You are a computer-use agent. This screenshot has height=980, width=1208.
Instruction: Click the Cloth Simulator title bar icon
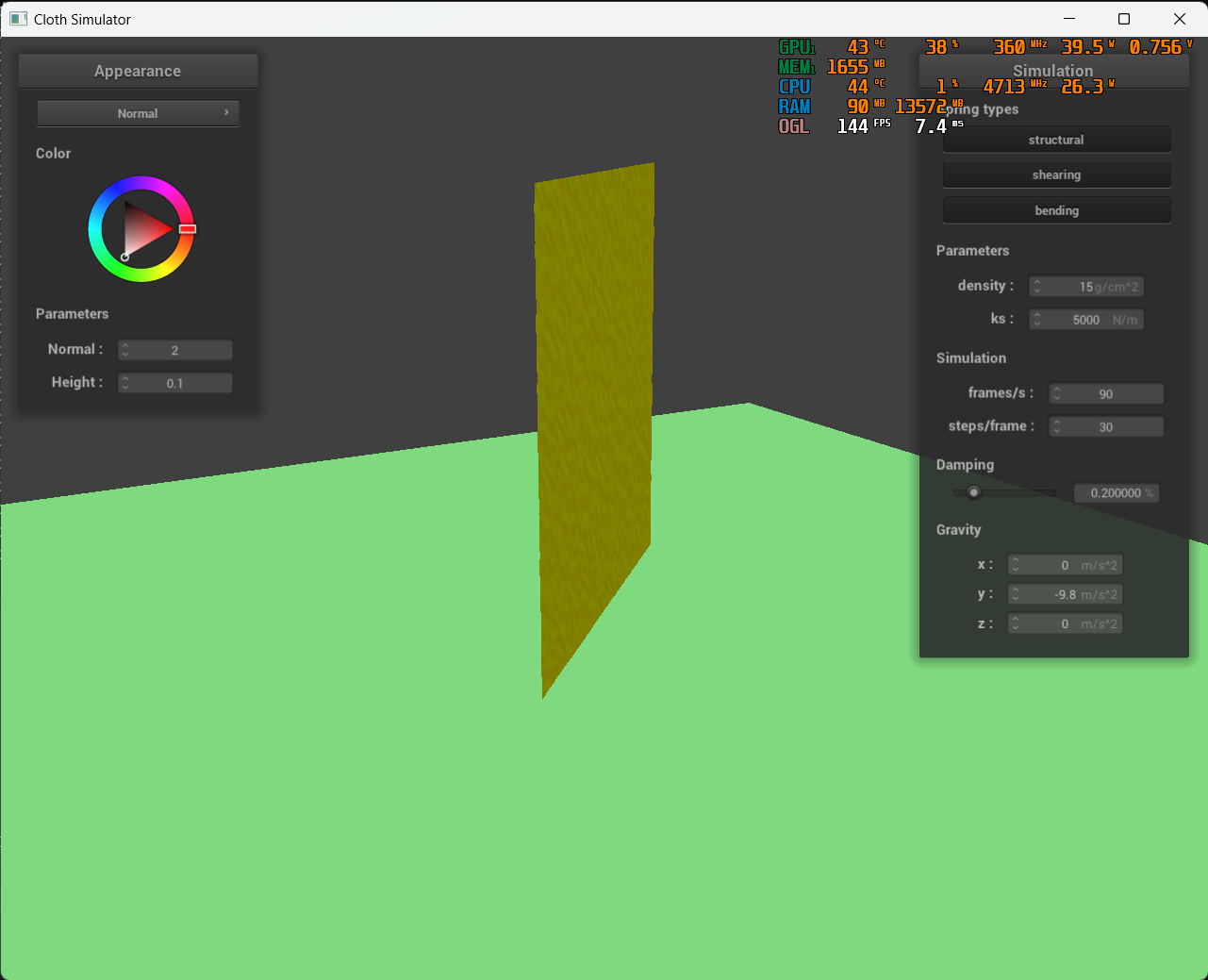point(18,19)
